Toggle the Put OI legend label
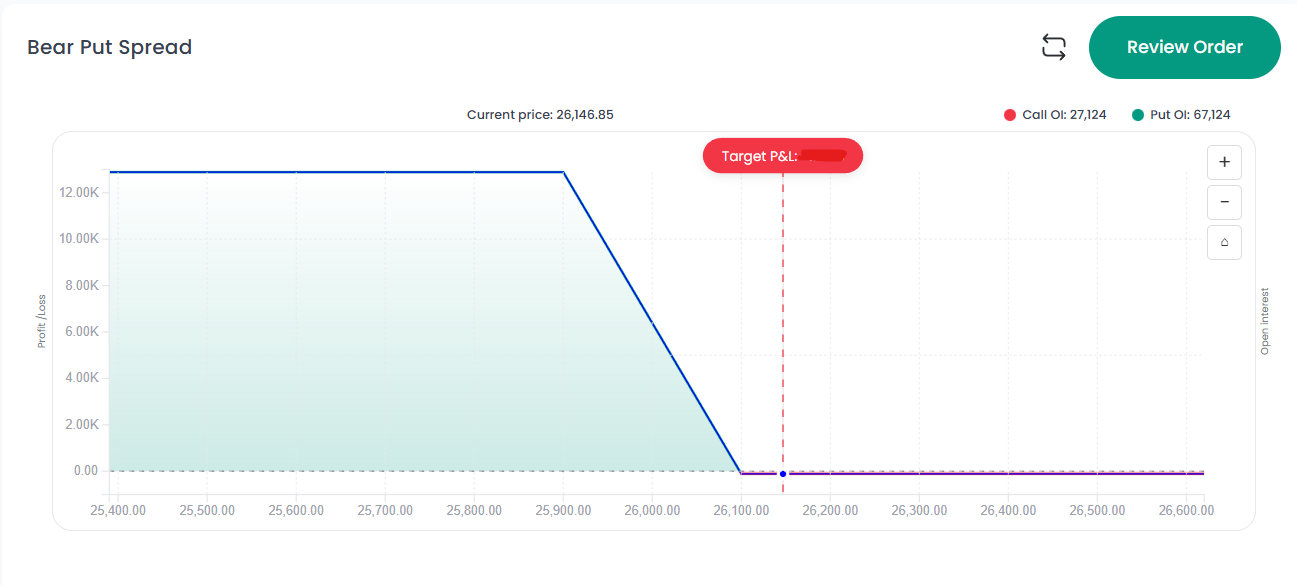The width and height of the screenshot is (1297, 585). click(x=1190, y=115)
